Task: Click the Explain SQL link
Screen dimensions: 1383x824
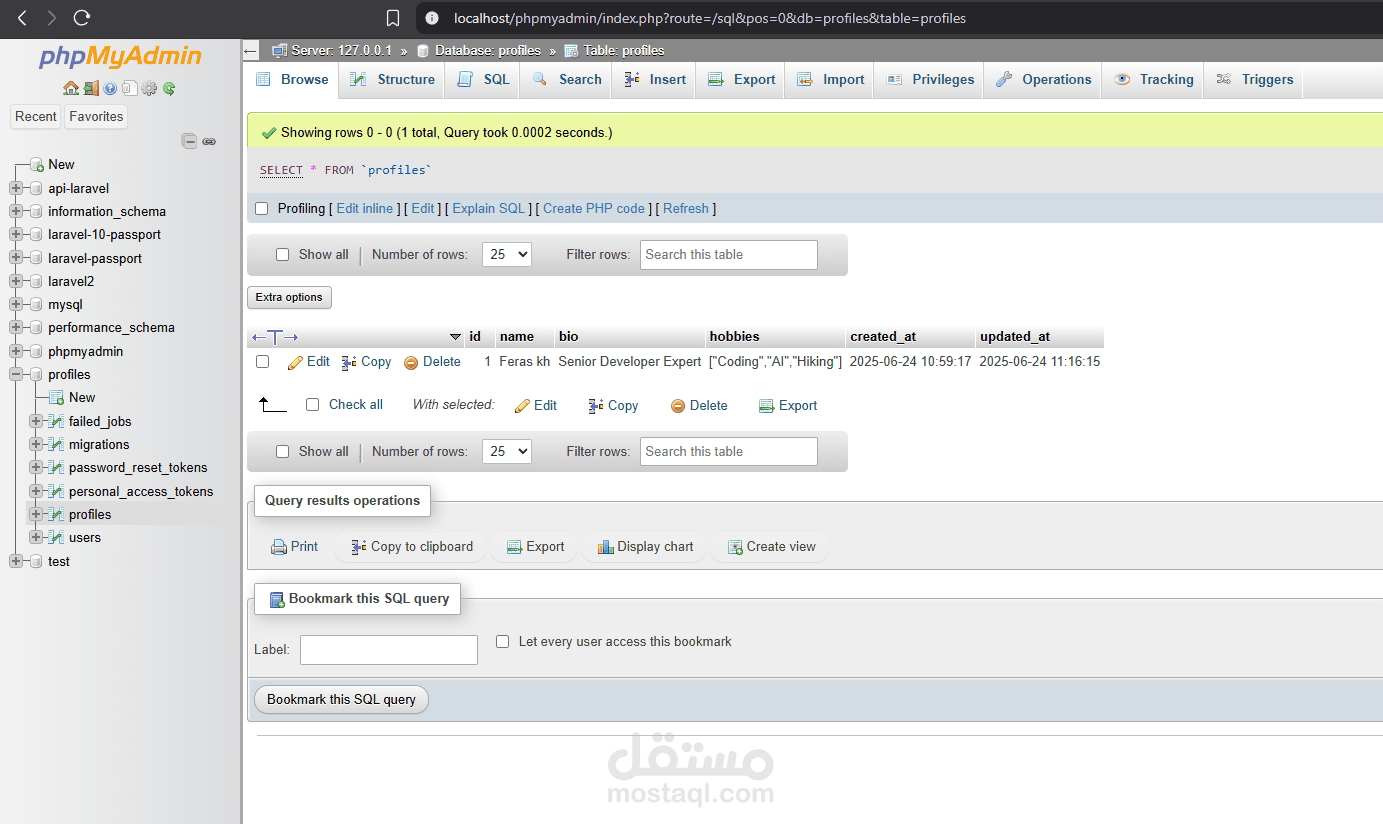Action: click(x=489, y=209)
